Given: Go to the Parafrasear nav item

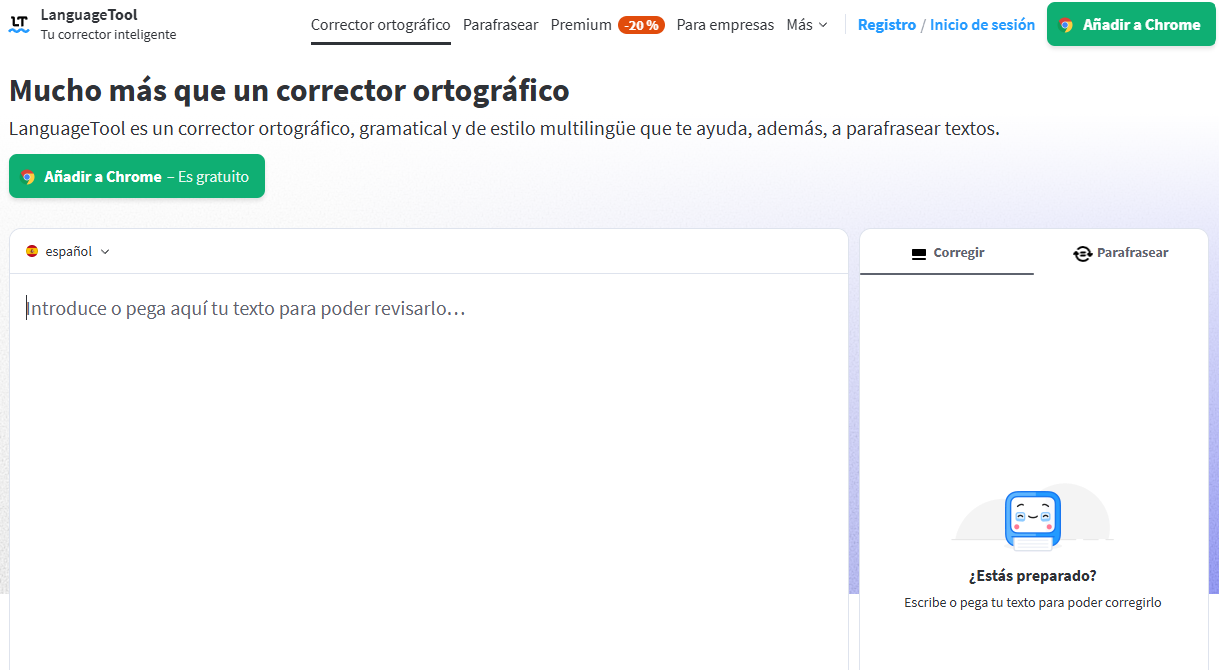Looking at the screenshot, I should tap(501, 25).
